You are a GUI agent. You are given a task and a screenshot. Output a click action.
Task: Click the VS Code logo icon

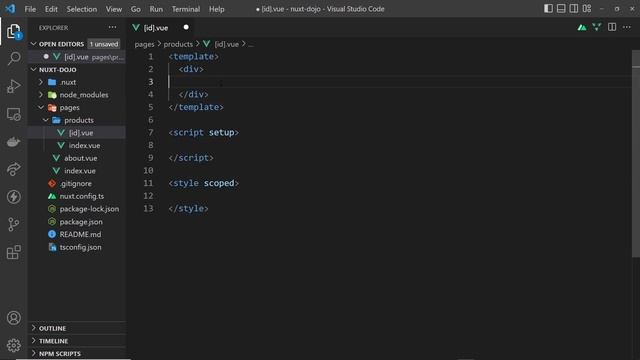coord(10,9)
